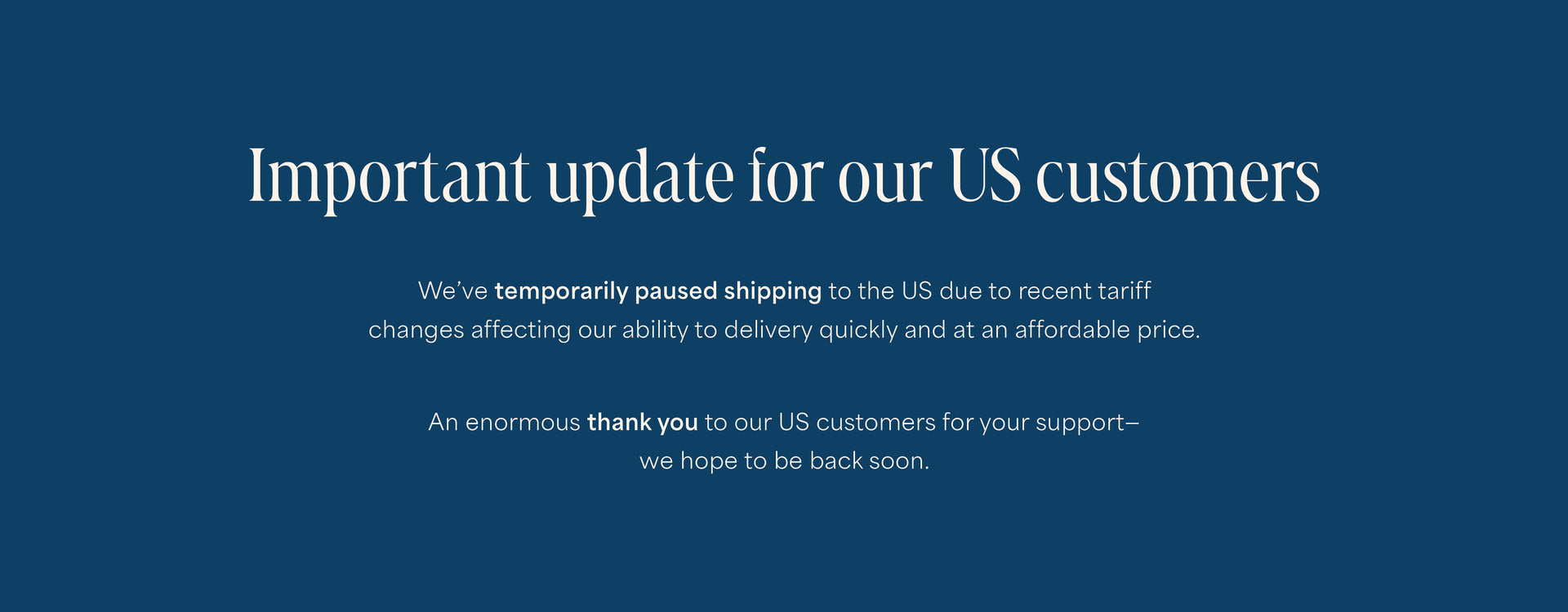Click the "Important update for our US customers" heading
The image size is (1568, 612).
point(784,176)
